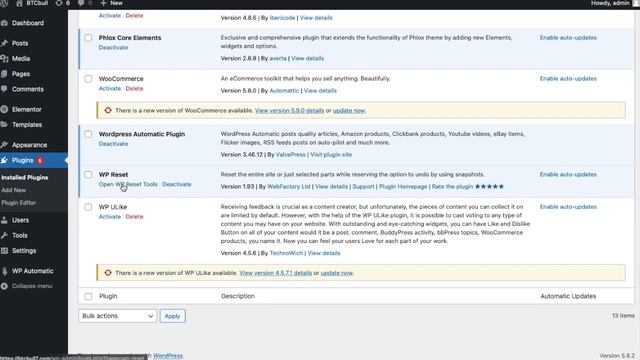Click update now in WooCommerce notice

coord(349,111)
